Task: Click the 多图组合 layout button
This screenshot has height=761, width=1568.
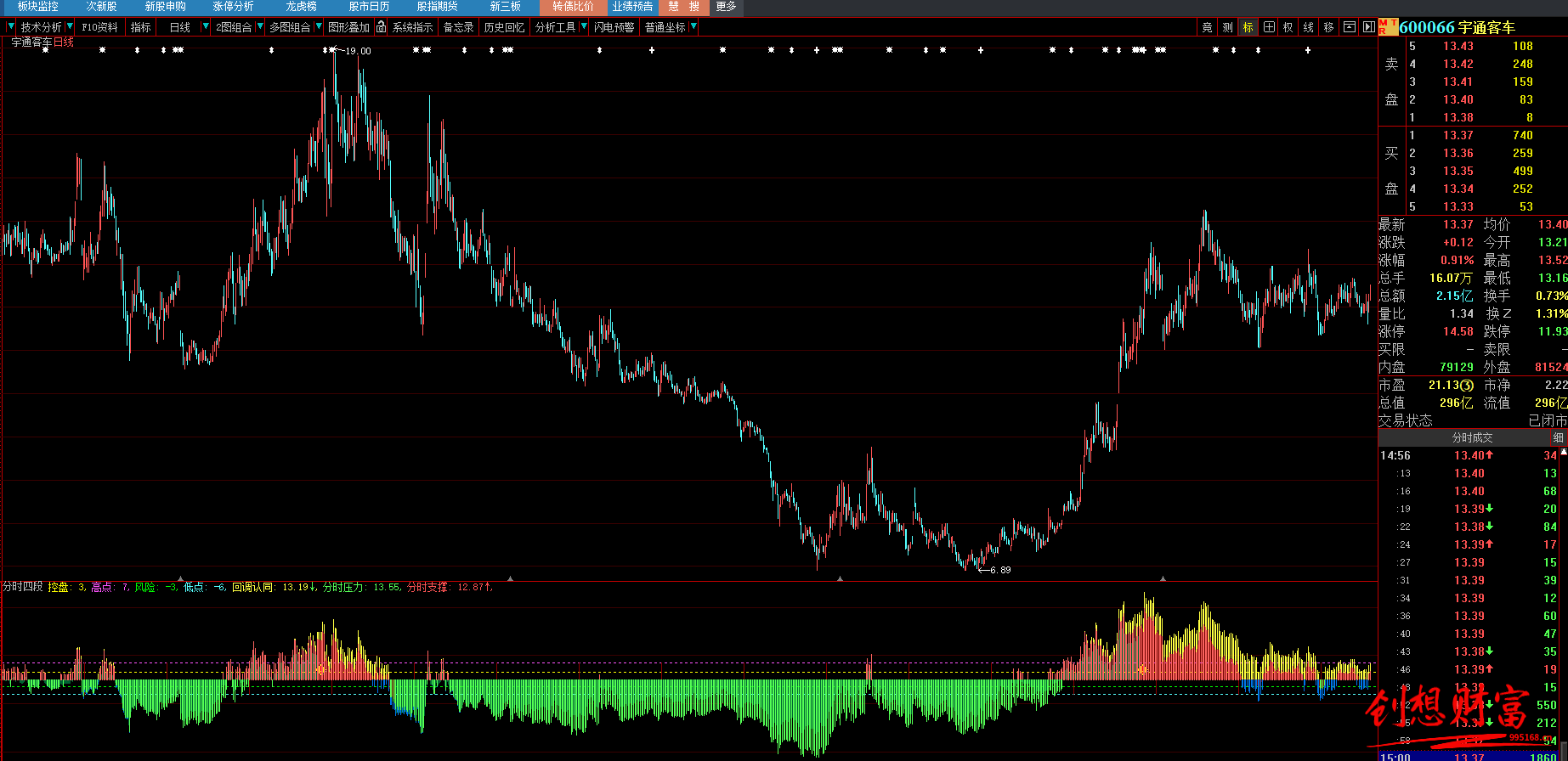Action: [290, 27]
